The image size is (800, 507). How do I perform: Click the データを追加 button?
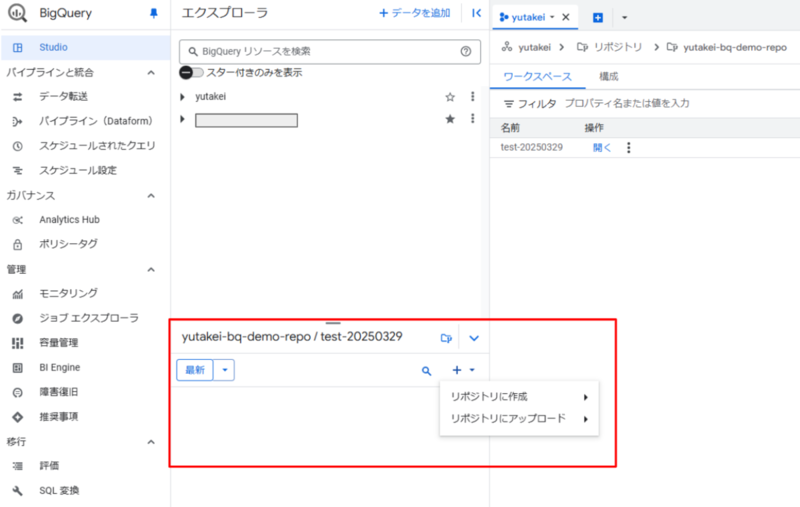414,13
